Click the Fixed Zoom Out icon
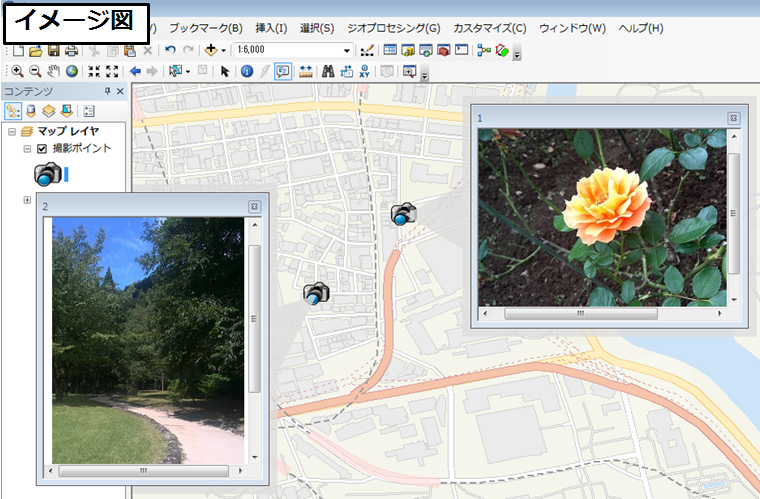 112,72
